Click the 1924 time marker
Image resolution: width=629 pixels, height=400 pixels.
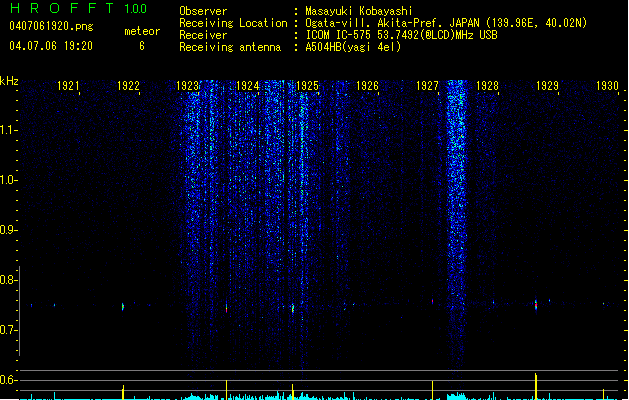pyautogui.click(x=248, y=86)
